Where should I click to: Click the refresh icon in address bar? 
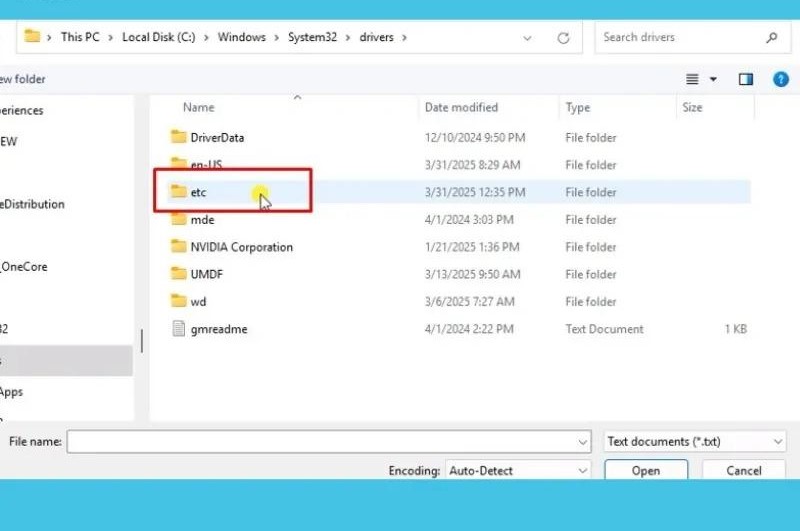[563, 38]
